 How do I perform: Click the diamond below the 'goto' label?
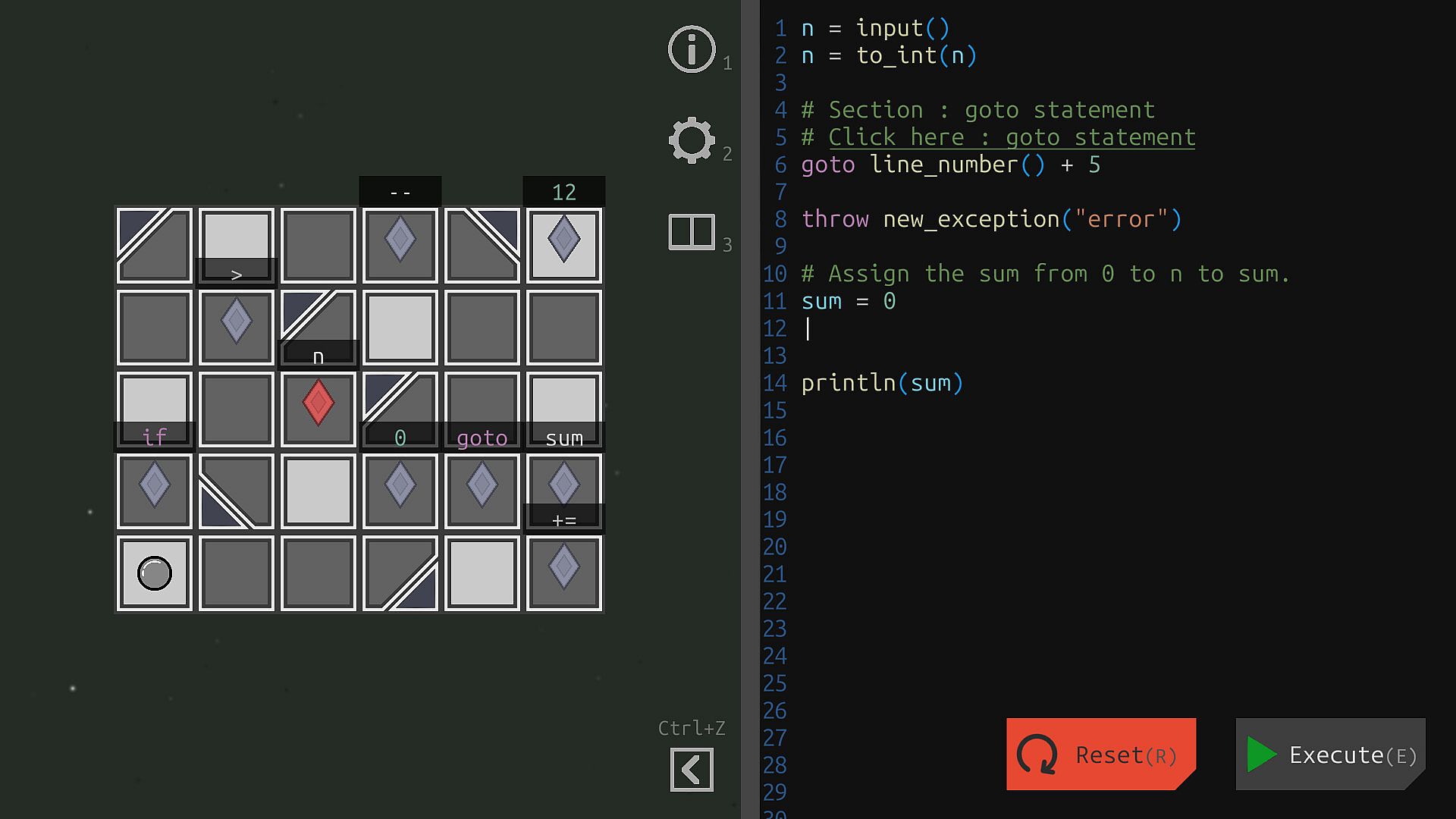pyautogui.click(x=482, y=485)
